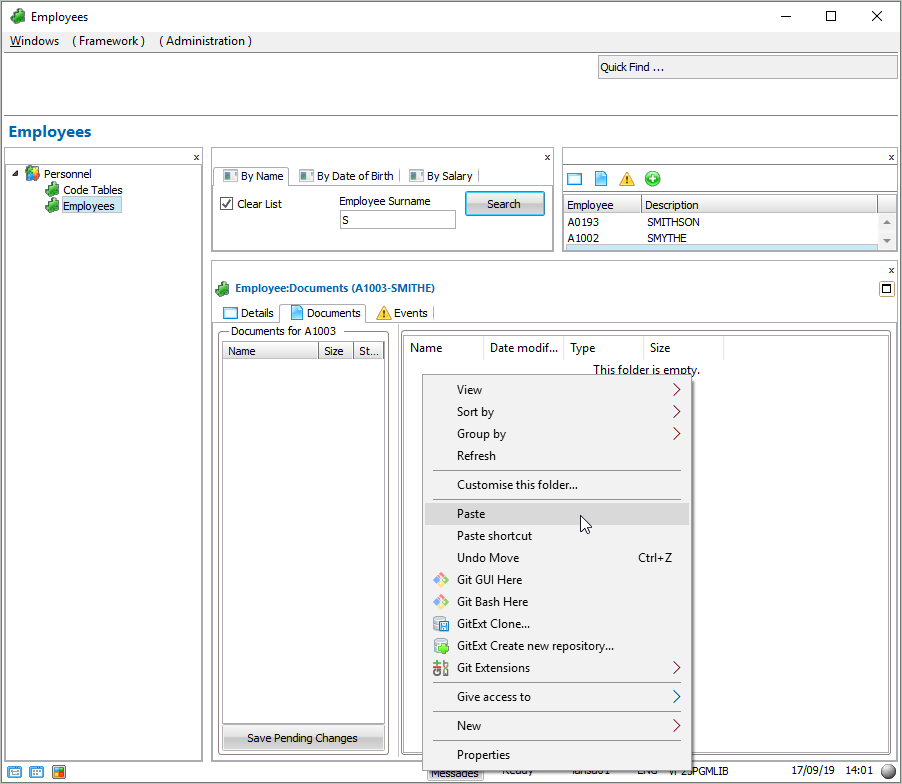Click the yellow warning Events toolbar icon

coord(627,179)
